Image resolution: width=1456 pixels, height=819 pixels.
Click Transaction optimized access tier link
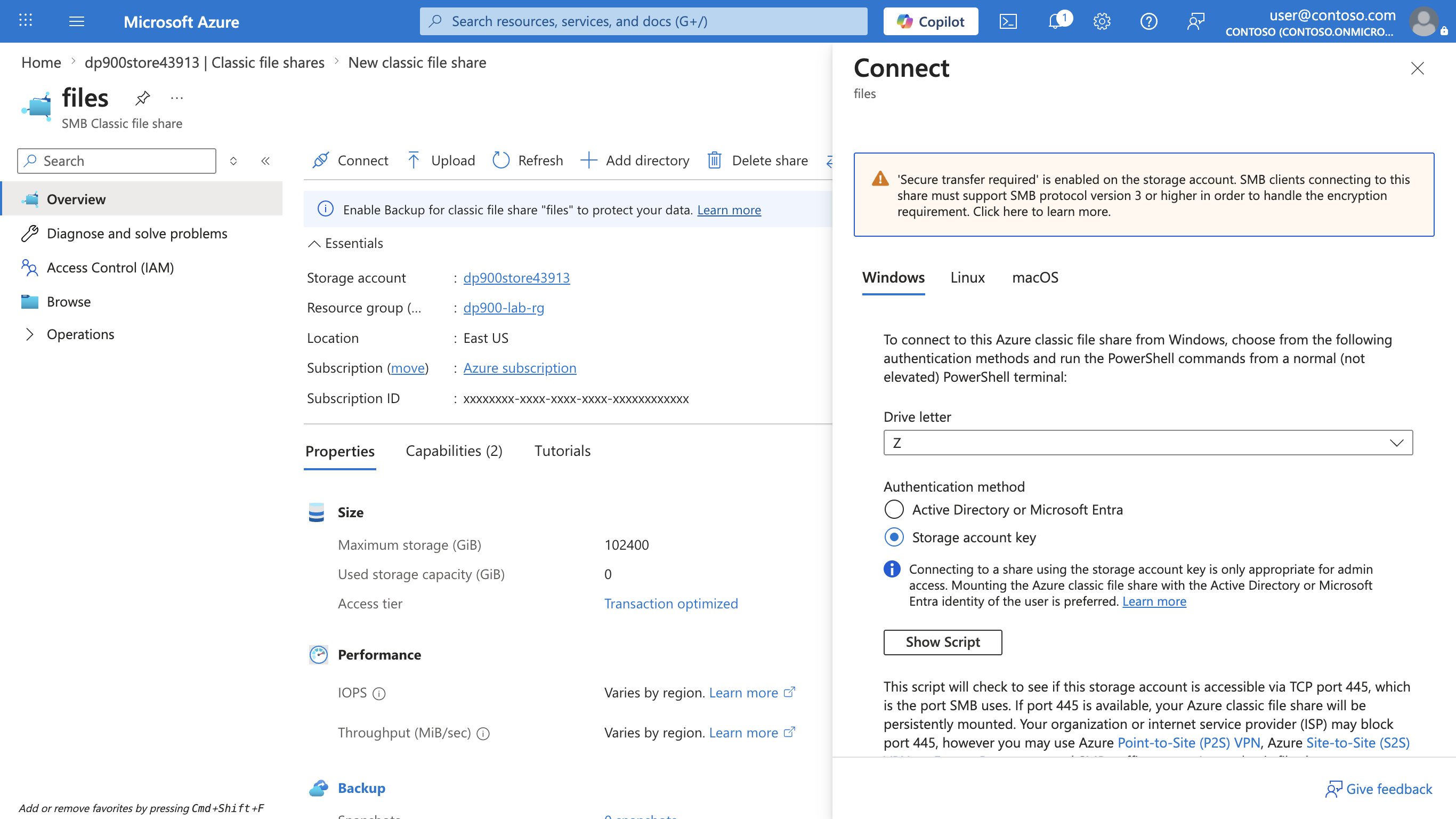tap(671, 604)
